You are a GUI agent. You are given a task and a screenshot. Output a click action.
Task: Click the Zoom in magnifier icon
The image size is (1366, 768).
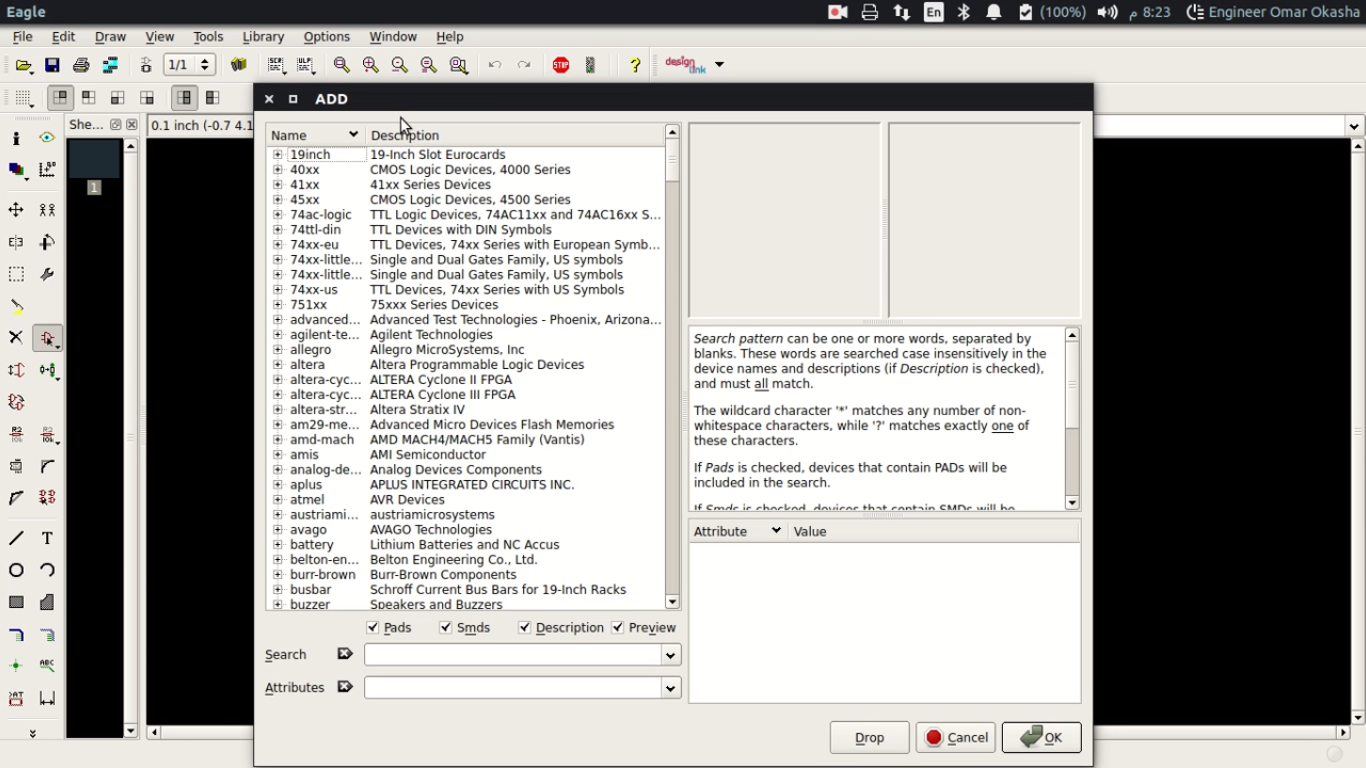point(371,65)
